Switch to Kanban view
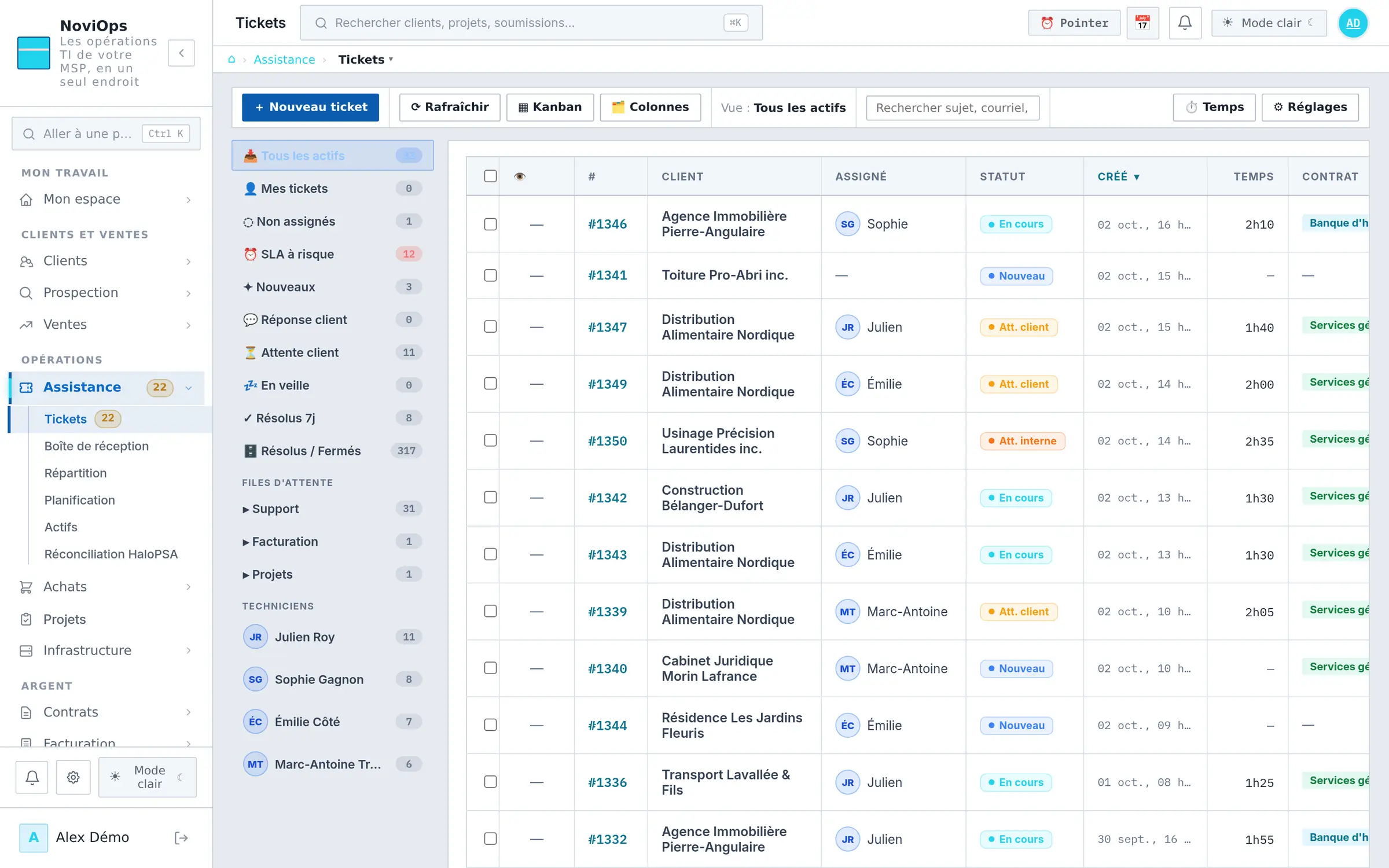 click(550, 107)
